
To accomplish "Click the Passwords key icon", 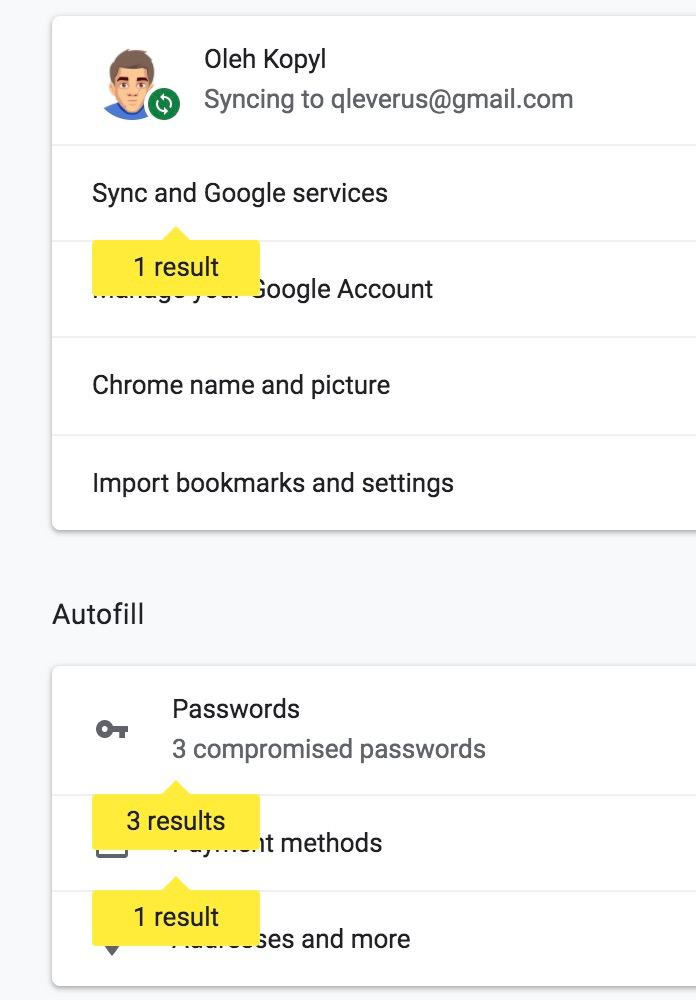I will pyautogui.click(x=112, y=729).
